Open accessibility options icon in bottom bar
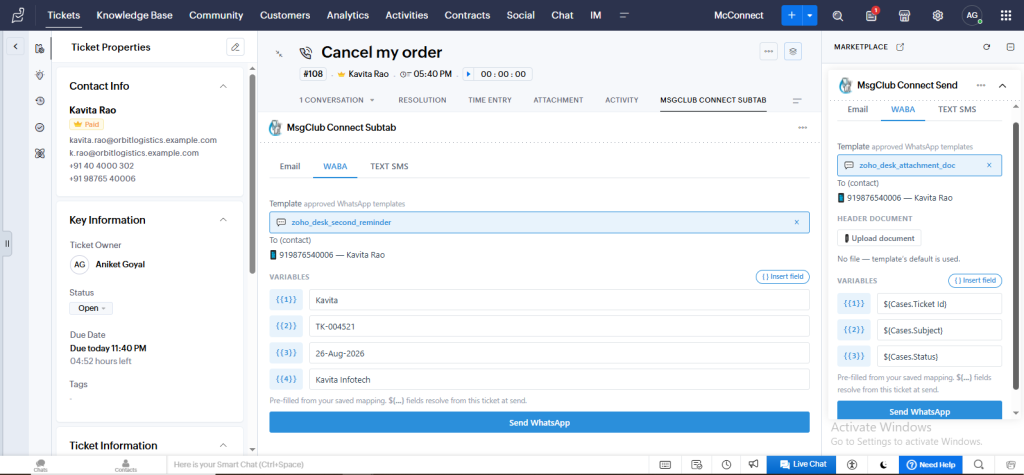This screenshot has width=1024, height=475. point(852,465)
